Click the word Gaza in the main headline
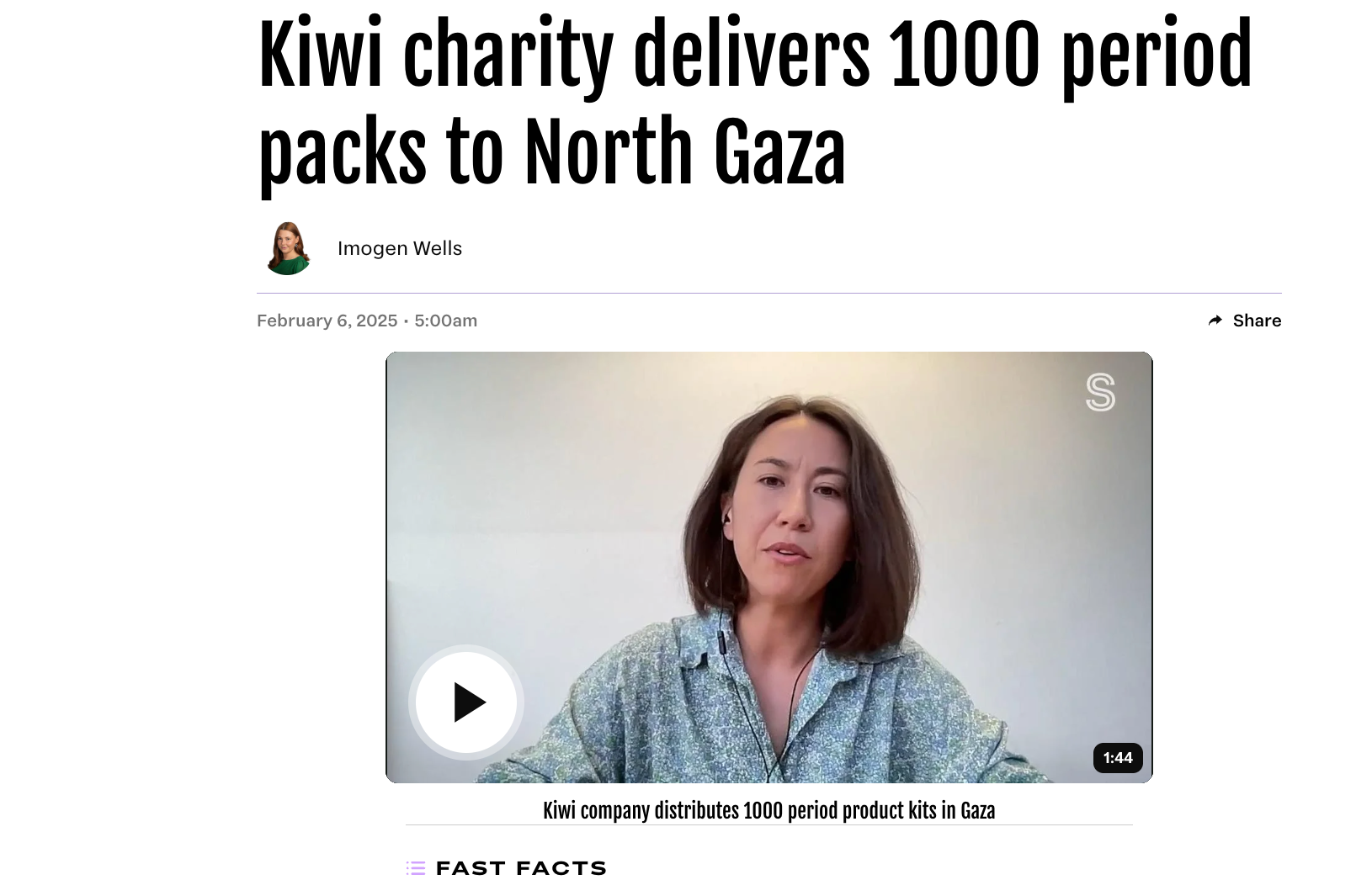 779,151
